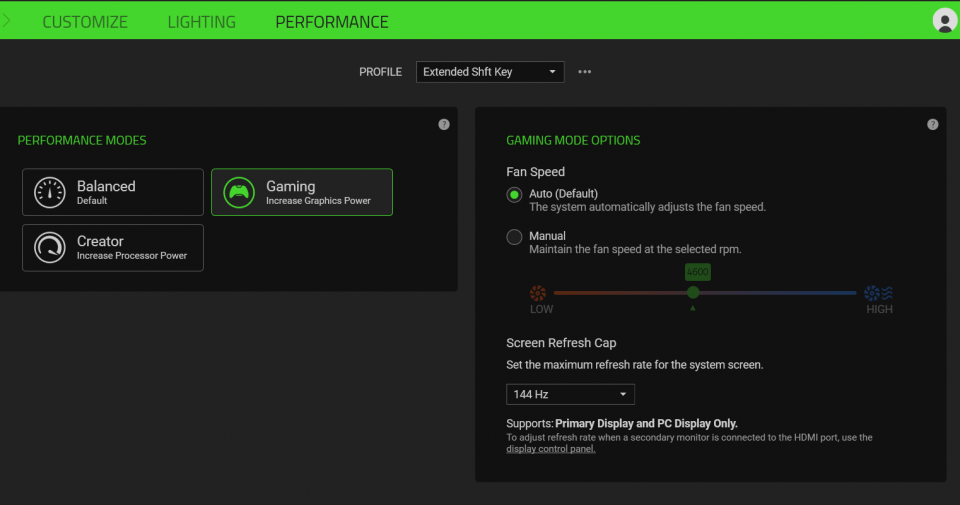Select Manual fan speed option

coord(514,237)
